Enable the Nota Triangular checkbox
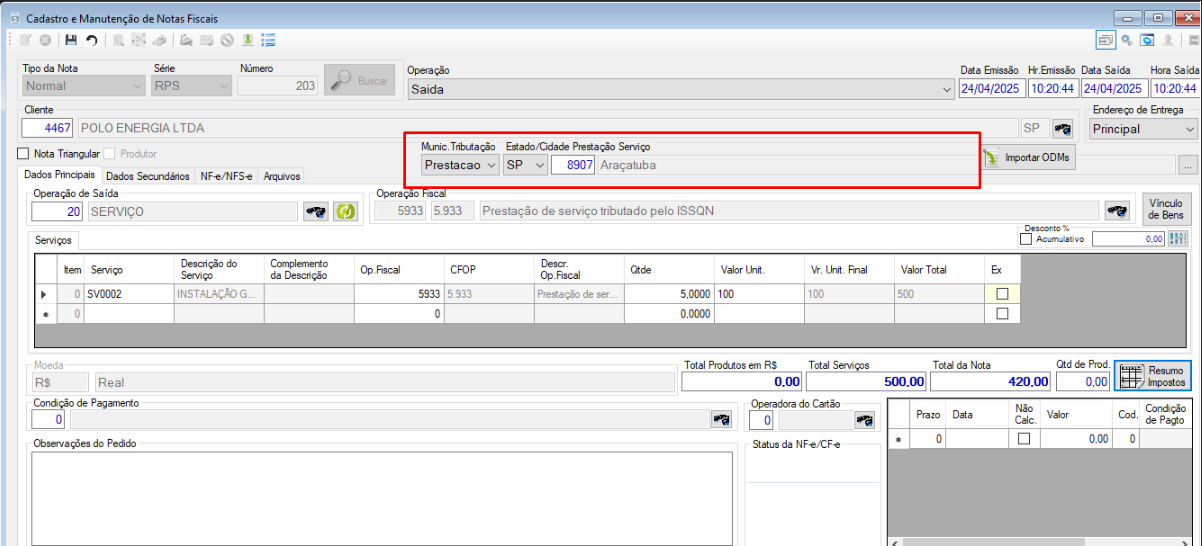The height and width of the screenshot is (546, 1202). (x=24, y=154)
